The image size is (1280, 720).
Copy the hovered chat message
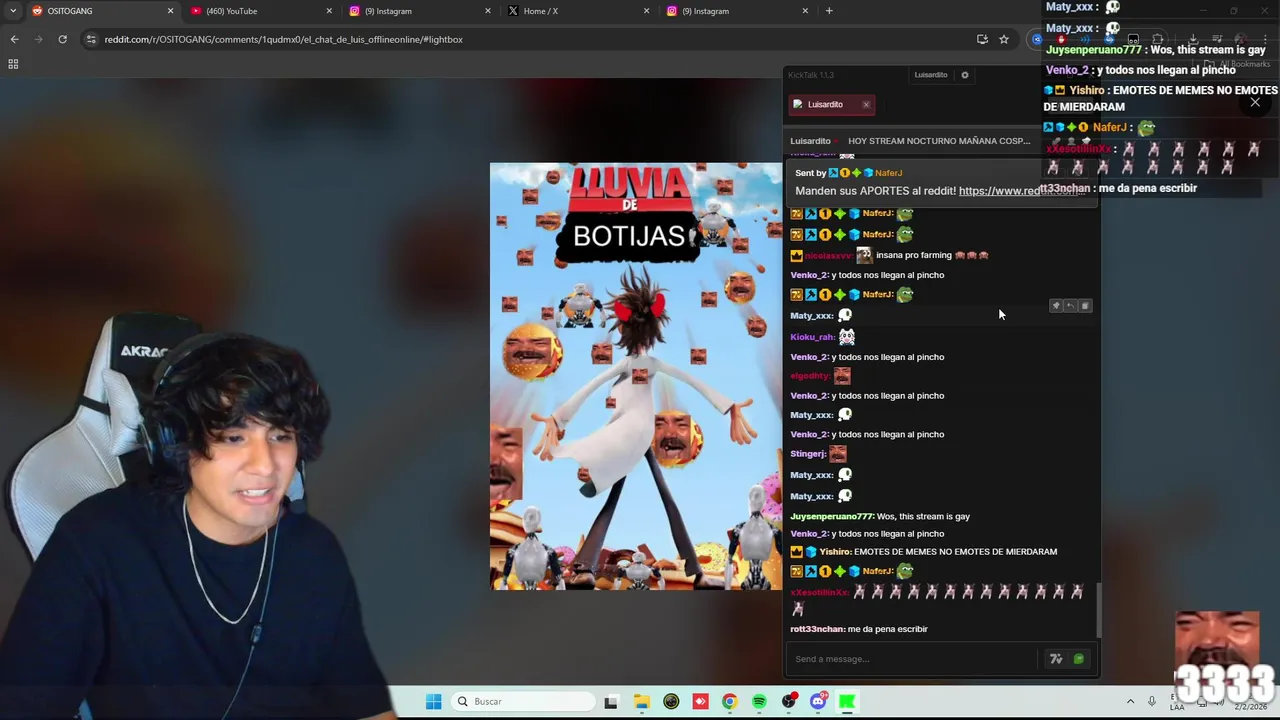(1085, 306)
